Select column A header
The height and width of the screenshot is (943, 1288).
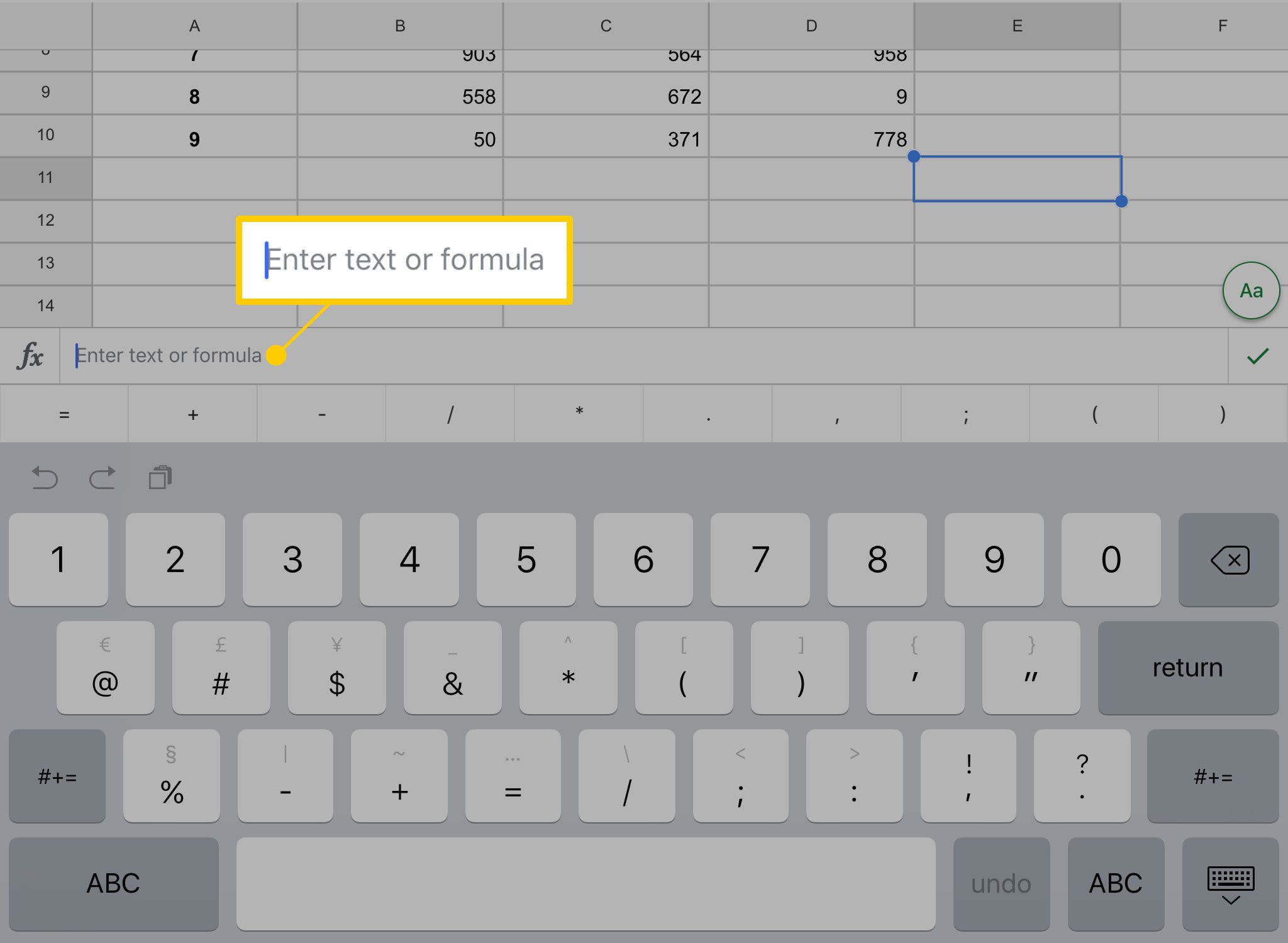click(x=195, y=26)
